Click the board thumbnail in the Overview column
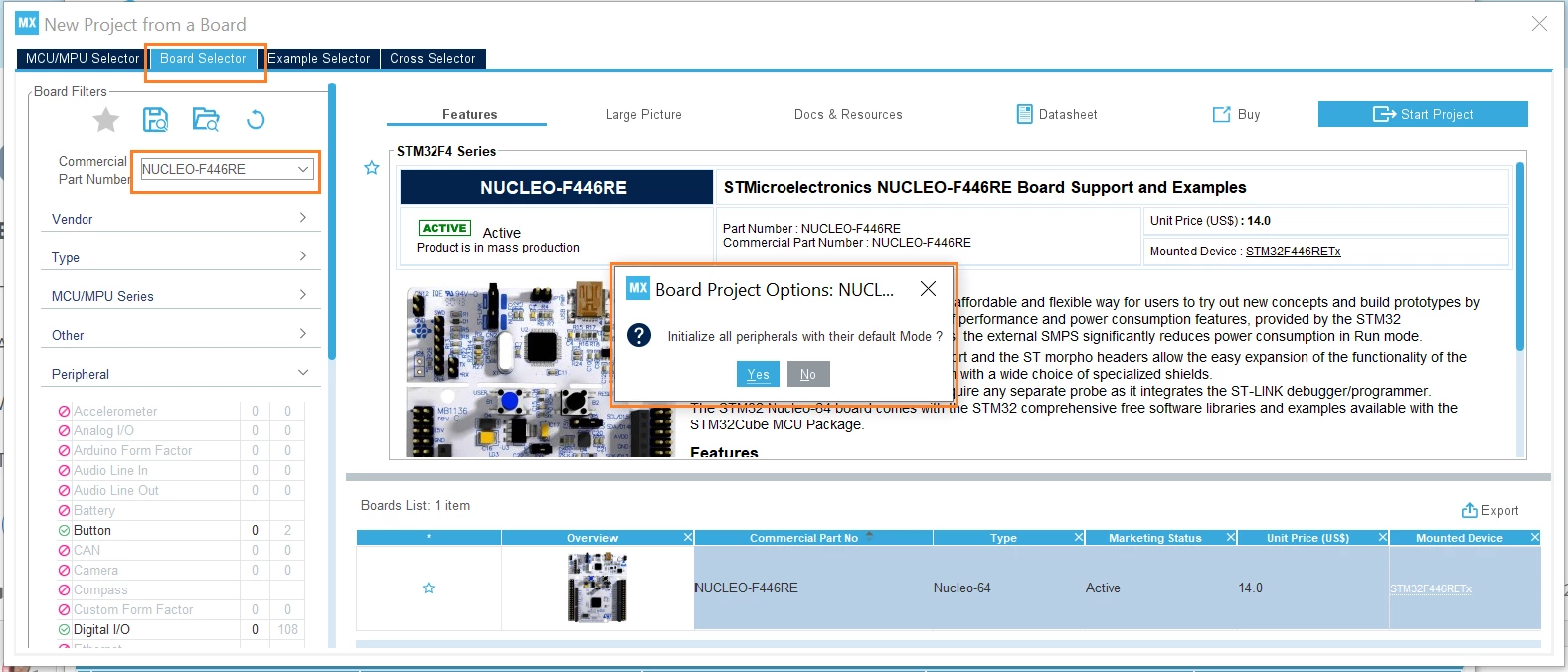 point(598,588)
